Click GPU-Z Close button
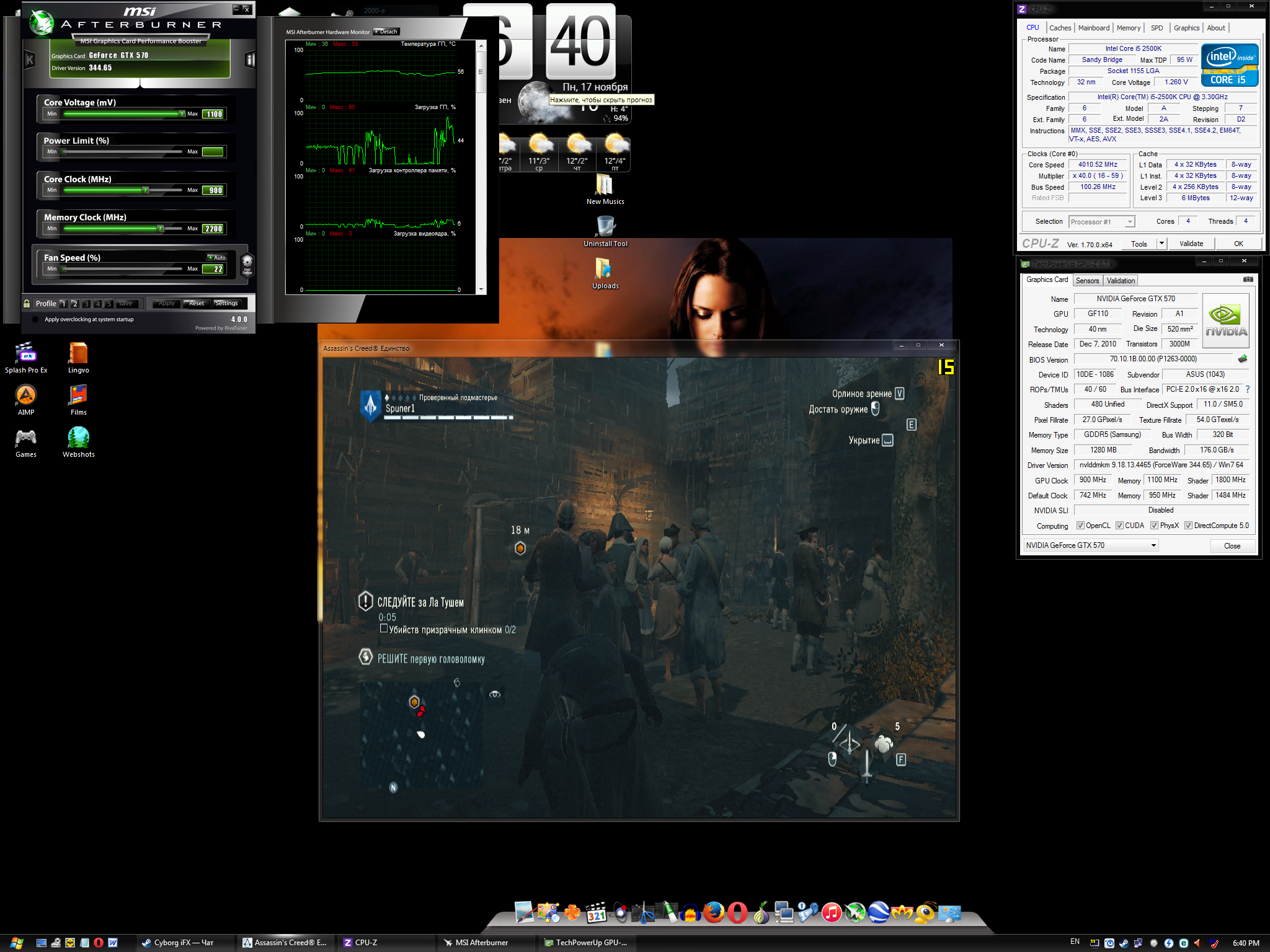This screenshot has width=1270, height=952. (x=1232, y=546)
